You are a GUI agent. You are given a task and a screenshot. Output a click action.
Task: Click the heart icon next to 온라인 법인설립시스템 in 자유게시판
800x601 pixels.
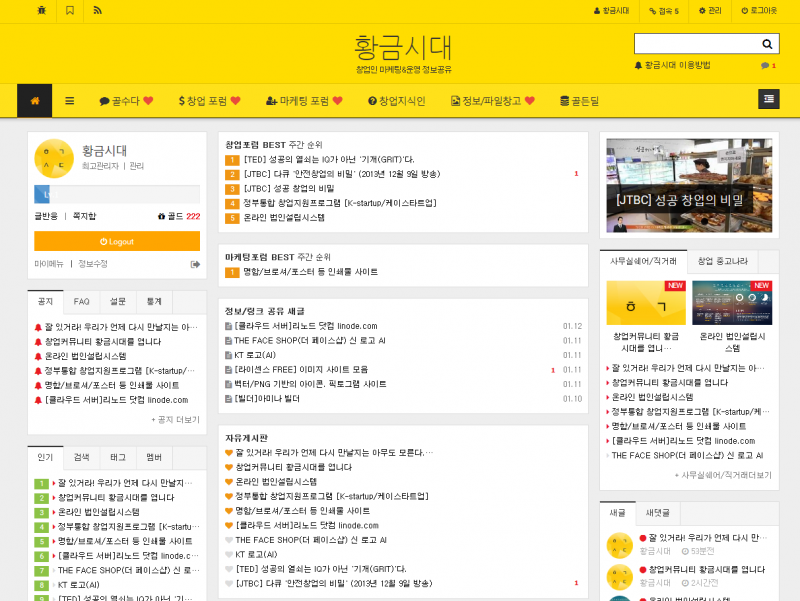click(229, 482)
